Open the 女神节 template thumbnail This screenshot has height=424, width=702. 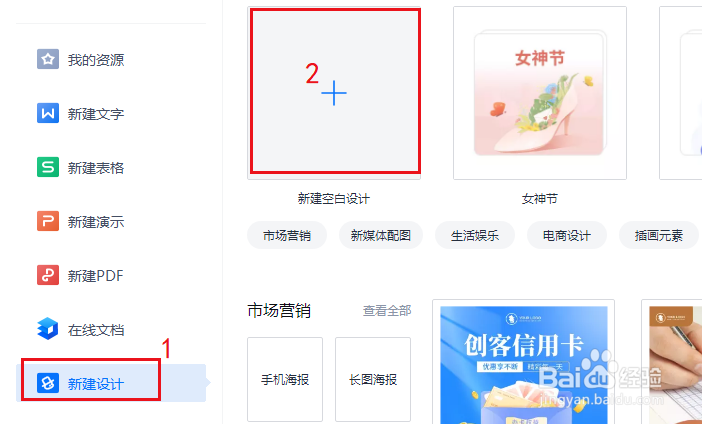[x=540, y=93]
